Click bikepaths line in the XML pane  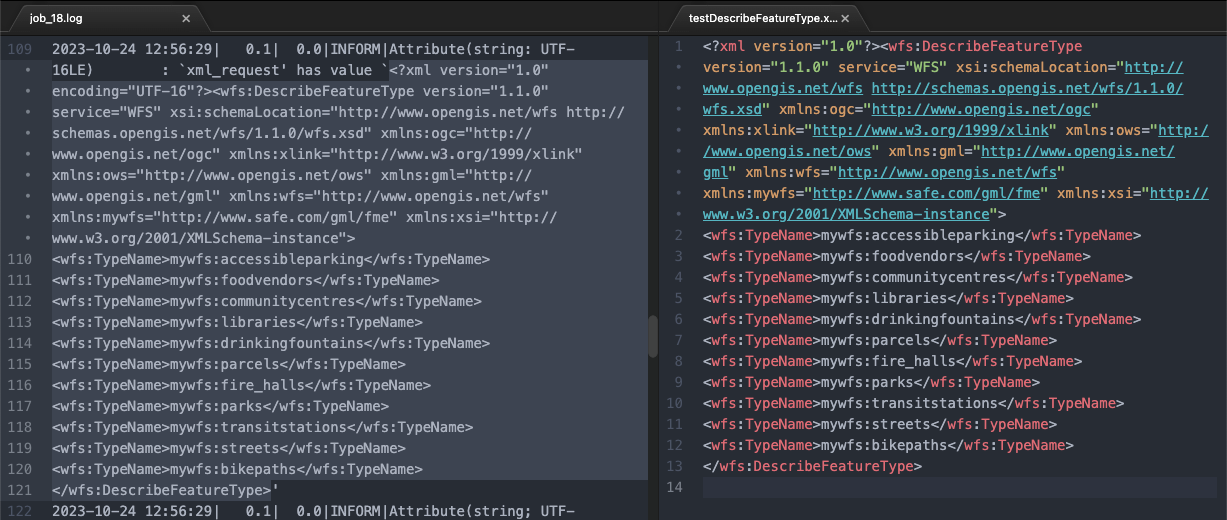[x=888, y=445]
